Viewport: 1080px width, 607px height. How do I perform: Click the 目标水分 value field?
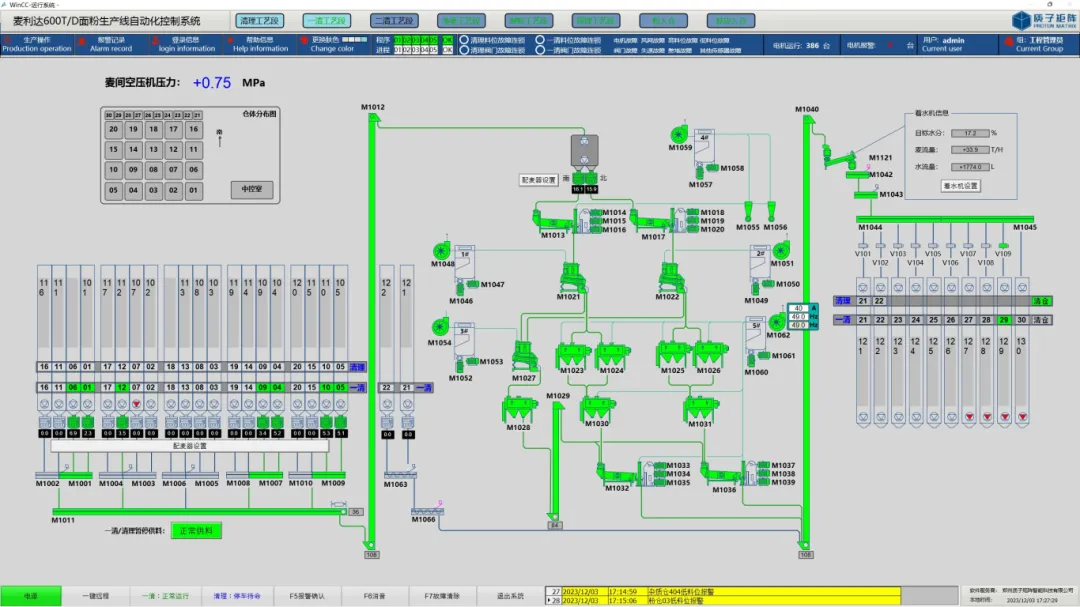coord(970,133)
